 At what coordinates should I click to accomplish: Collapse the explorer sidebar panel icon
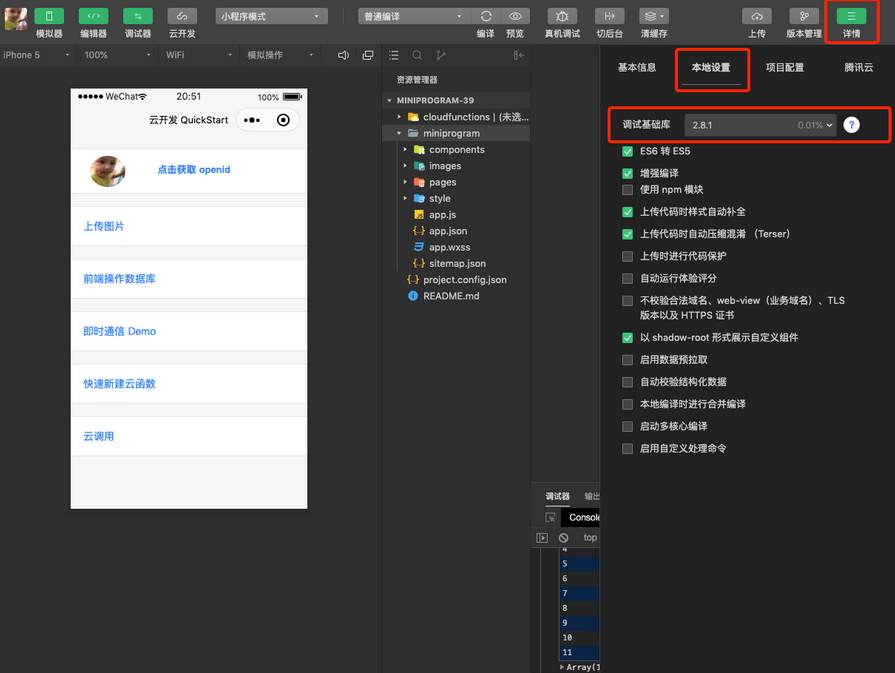(518, 55)
